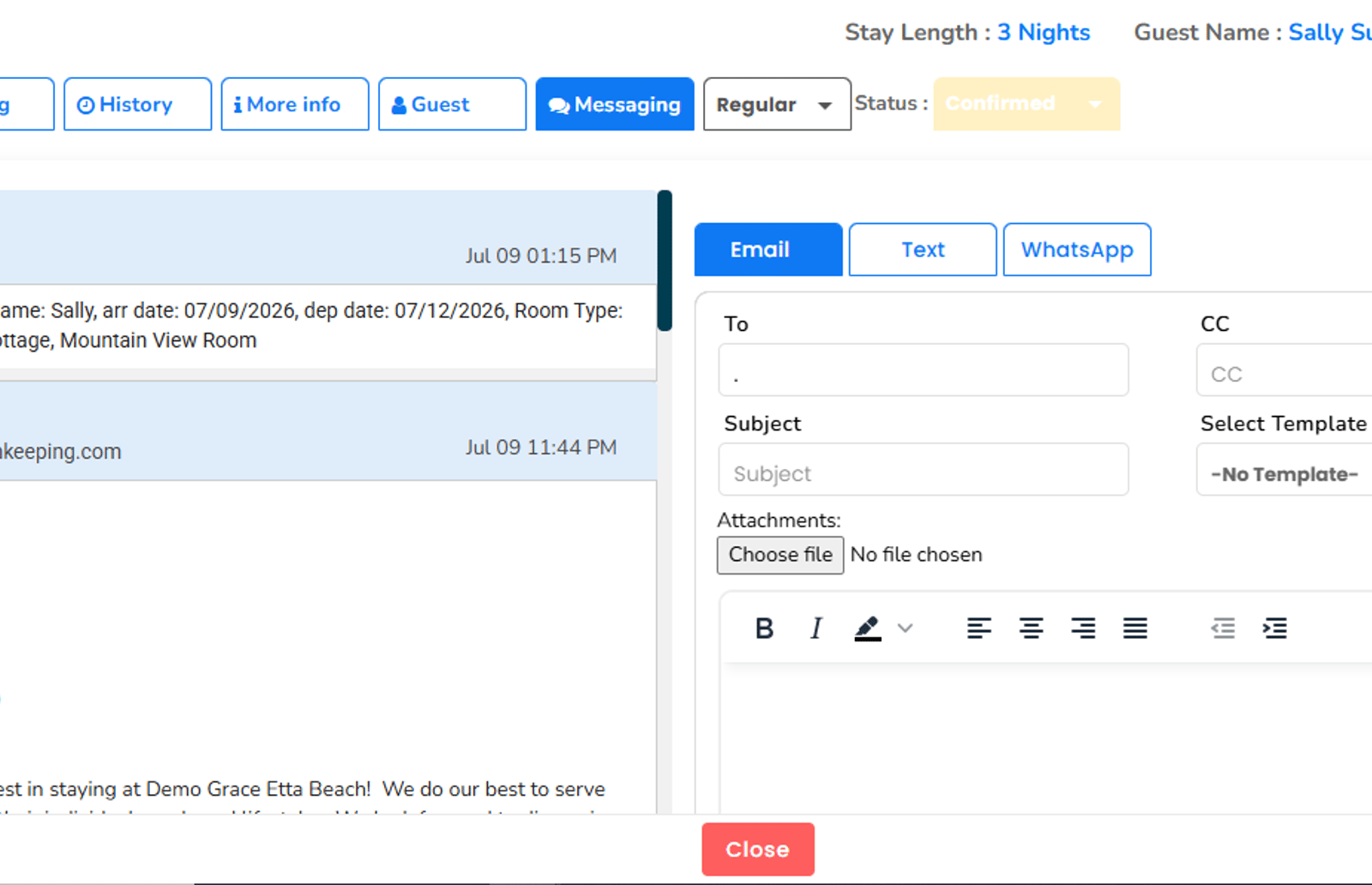Open highlight color dropdown chevron
The height and width of the screenshot is (885, 1372).
[905, 629]
